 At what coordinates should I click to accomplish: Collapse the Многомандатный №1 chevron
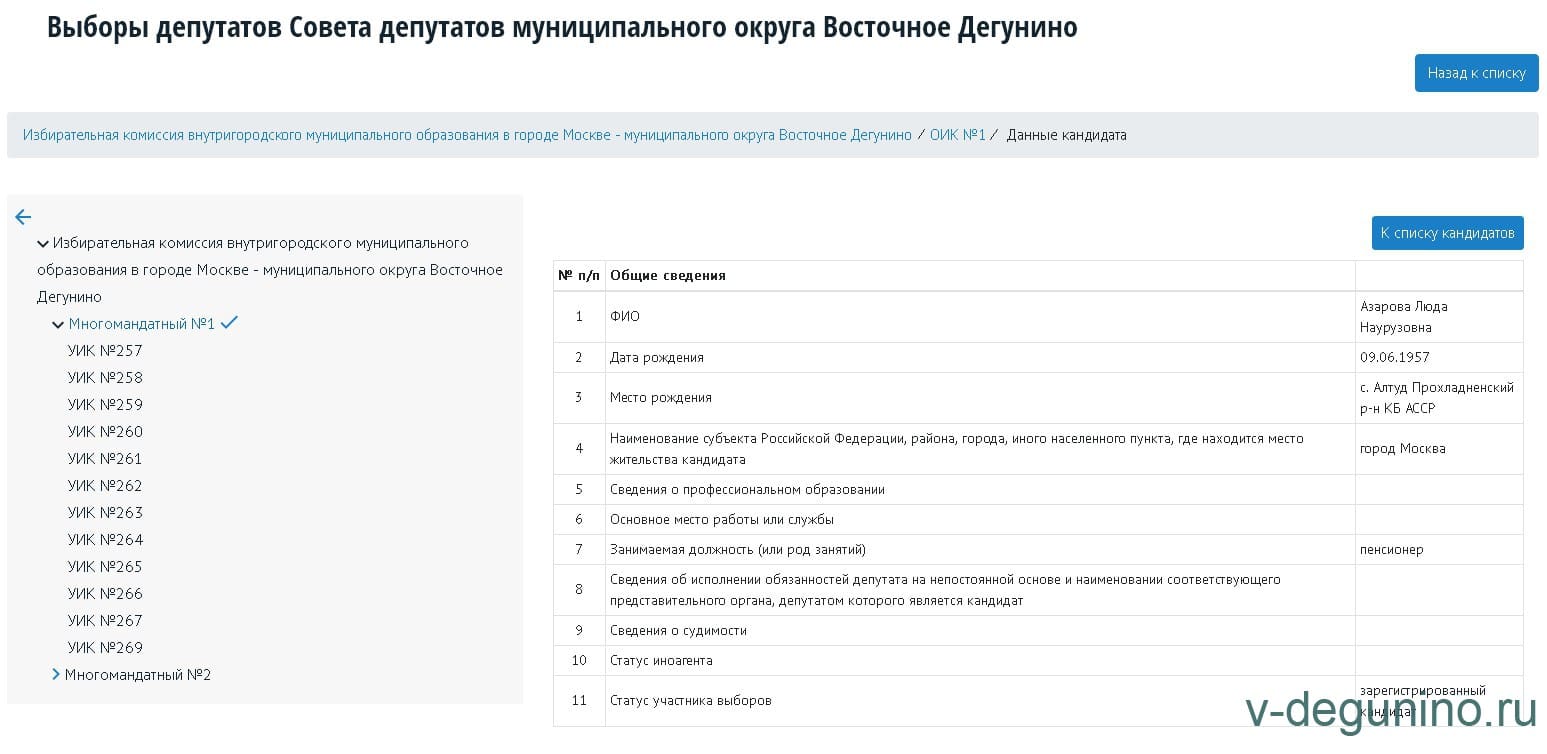(58, 325)
